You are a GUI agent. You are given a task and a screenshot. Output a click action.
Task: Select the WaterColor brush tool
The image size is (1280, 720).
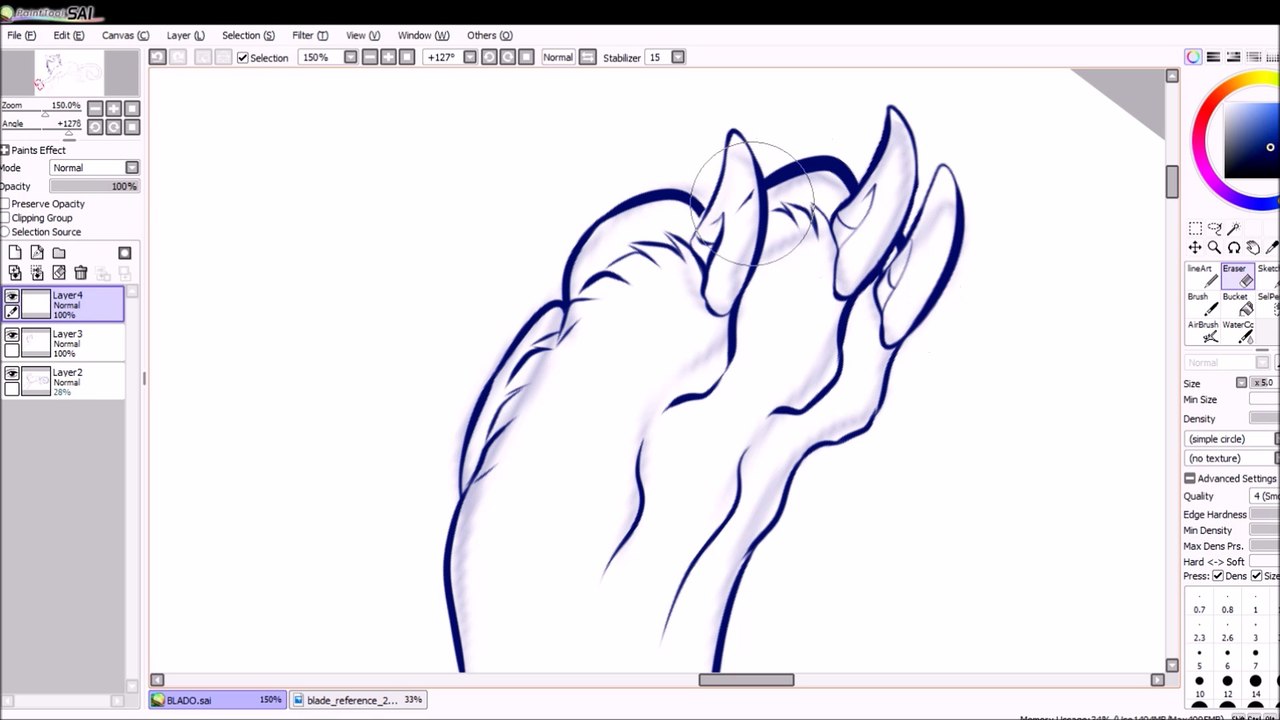1237,332
